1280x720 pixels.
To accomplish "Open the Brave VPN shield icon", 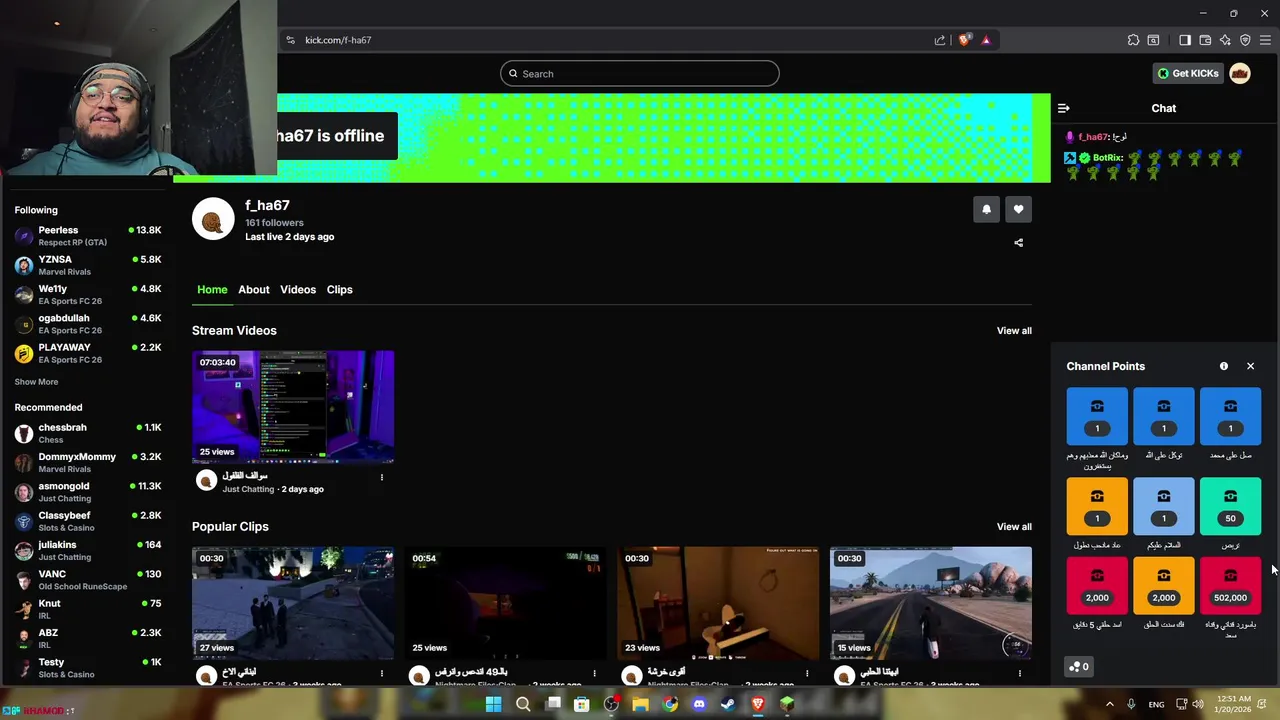I will click(x=1245, y=40).
